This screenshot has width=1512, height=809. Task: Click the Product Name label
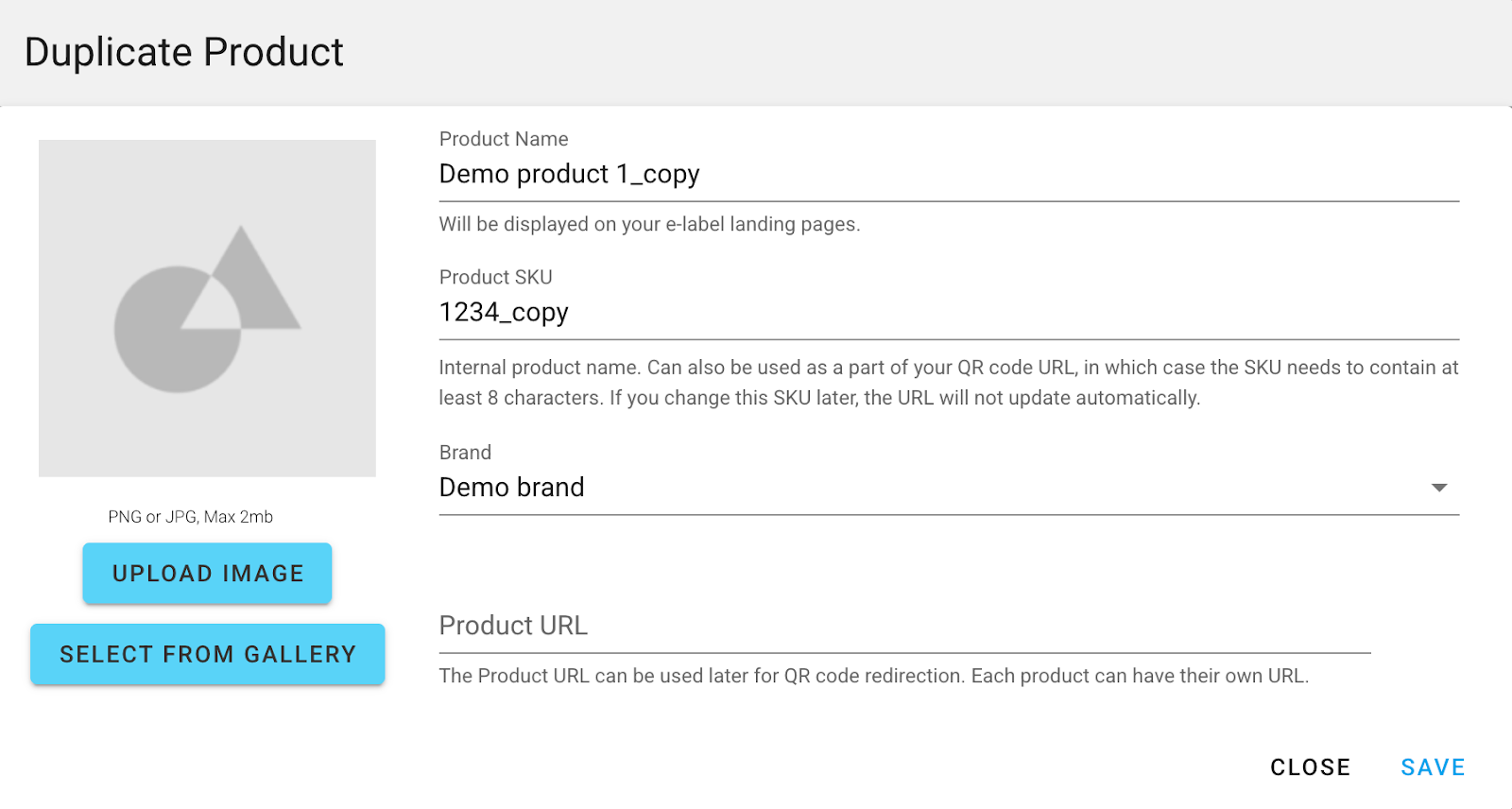504,139
